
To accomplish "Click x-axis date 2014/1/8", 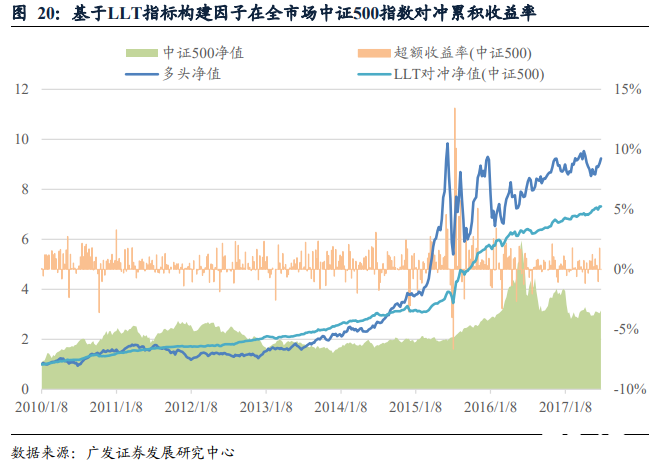I will (341, 407).
